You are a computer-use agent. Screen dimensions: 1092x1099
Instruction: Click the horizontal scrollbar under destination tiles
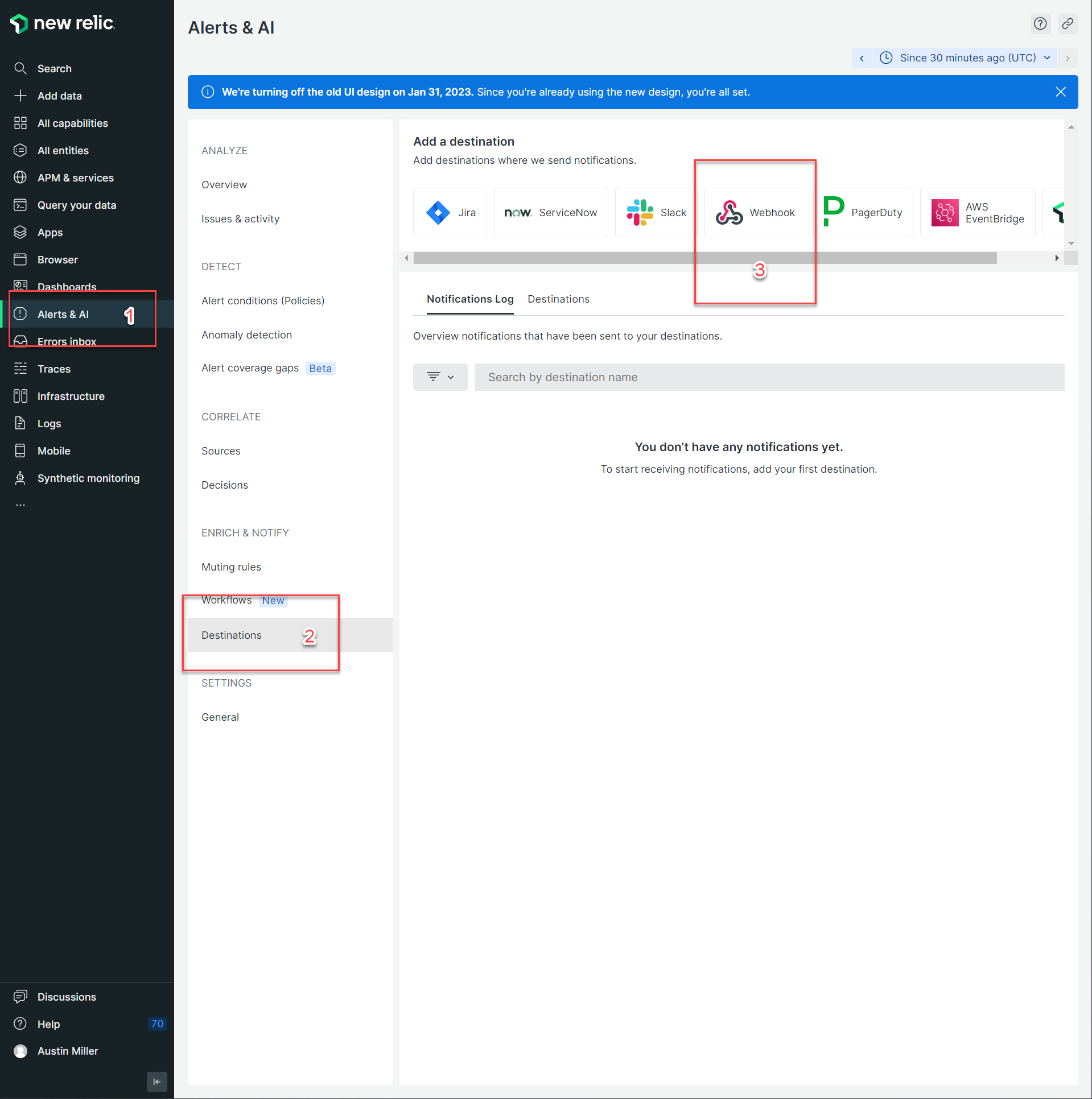point(704,258)
